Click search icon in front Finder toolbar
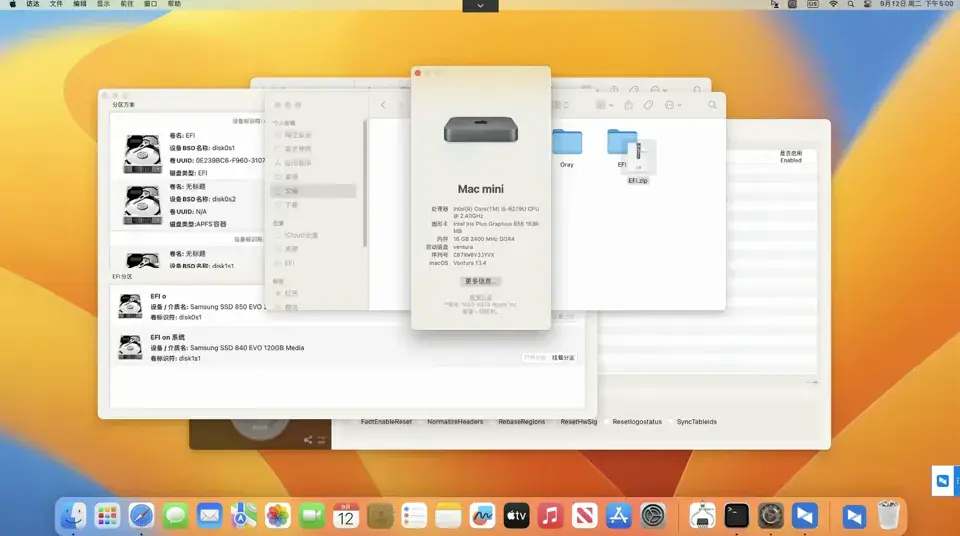This screenshot has height=536, width=960. [x=712, y=105]
